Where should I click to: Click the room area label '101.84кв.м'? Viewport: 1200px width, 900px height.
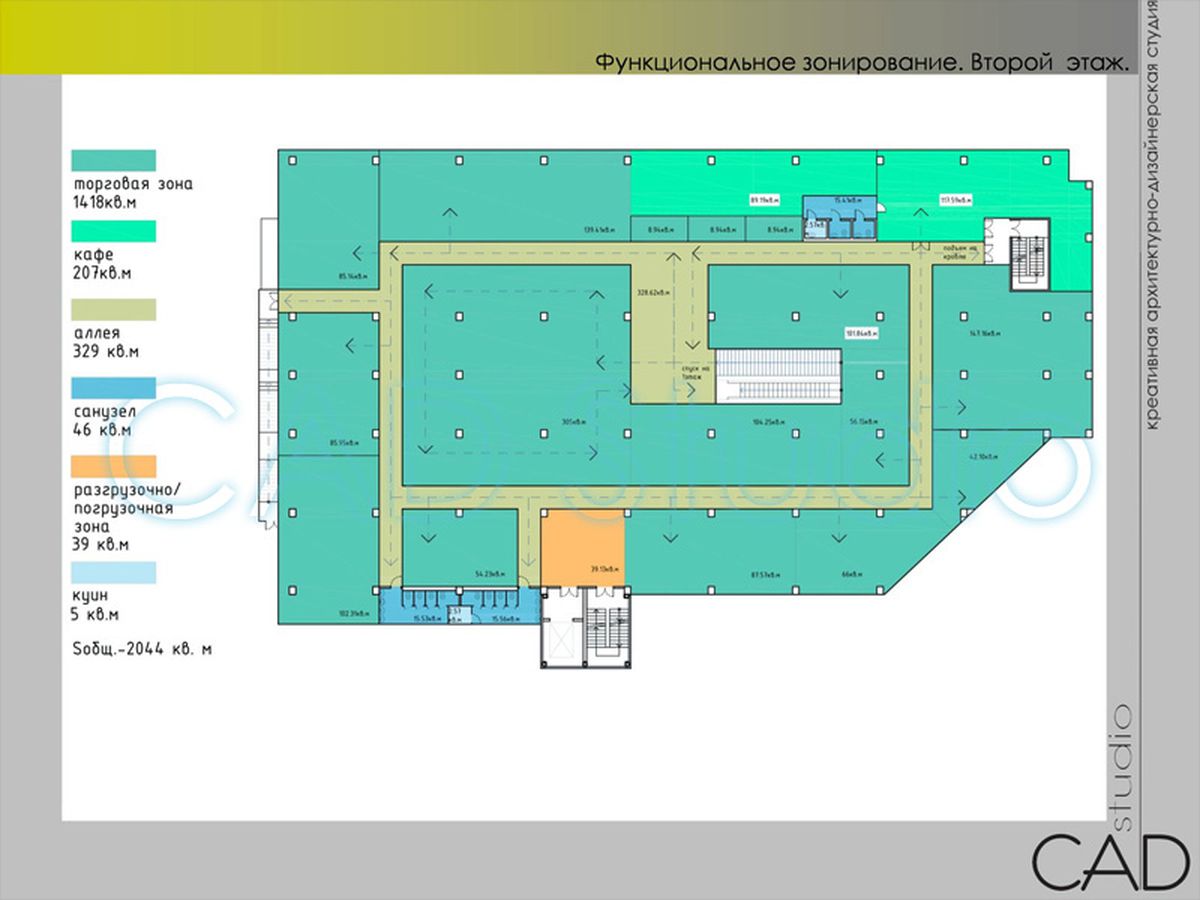pos(861,333)
